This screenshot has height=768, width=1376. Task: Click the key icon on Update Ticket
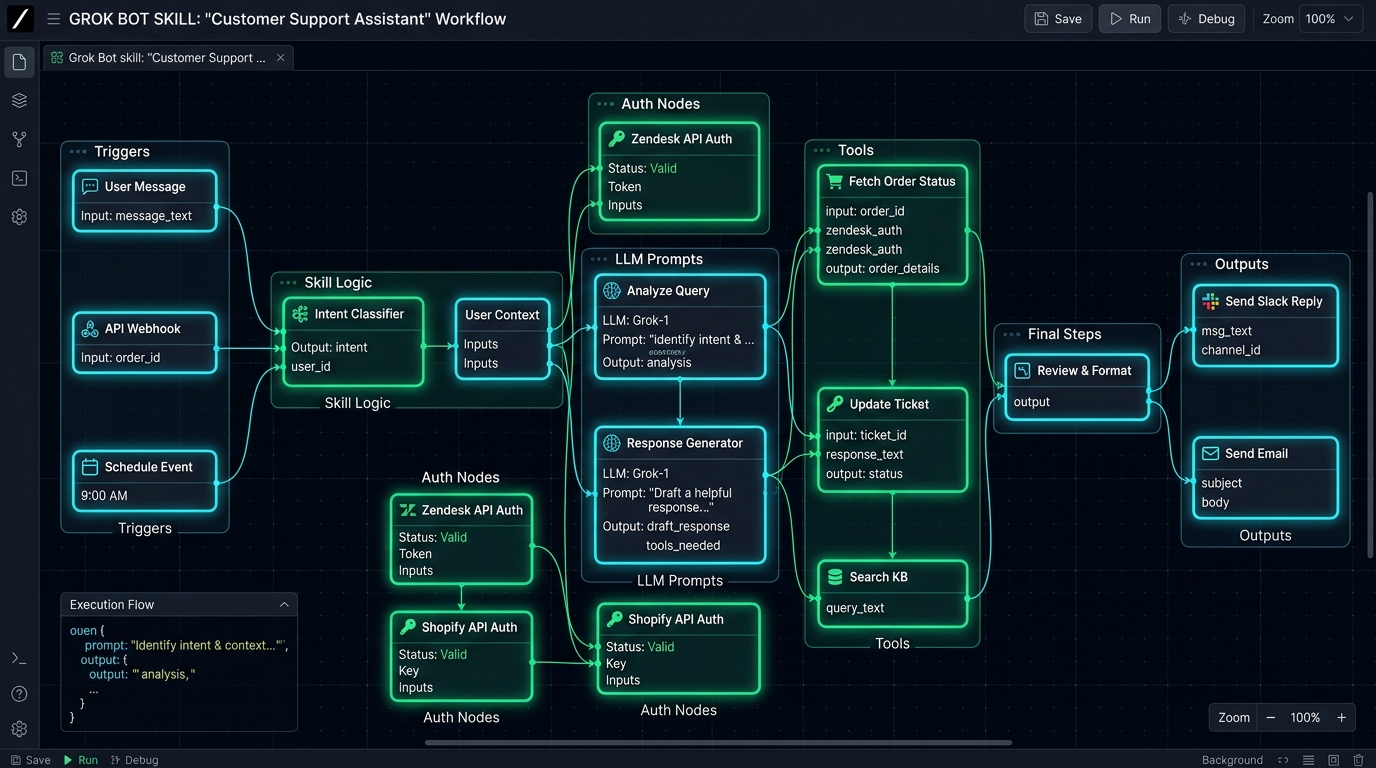[x=835, y=404]
